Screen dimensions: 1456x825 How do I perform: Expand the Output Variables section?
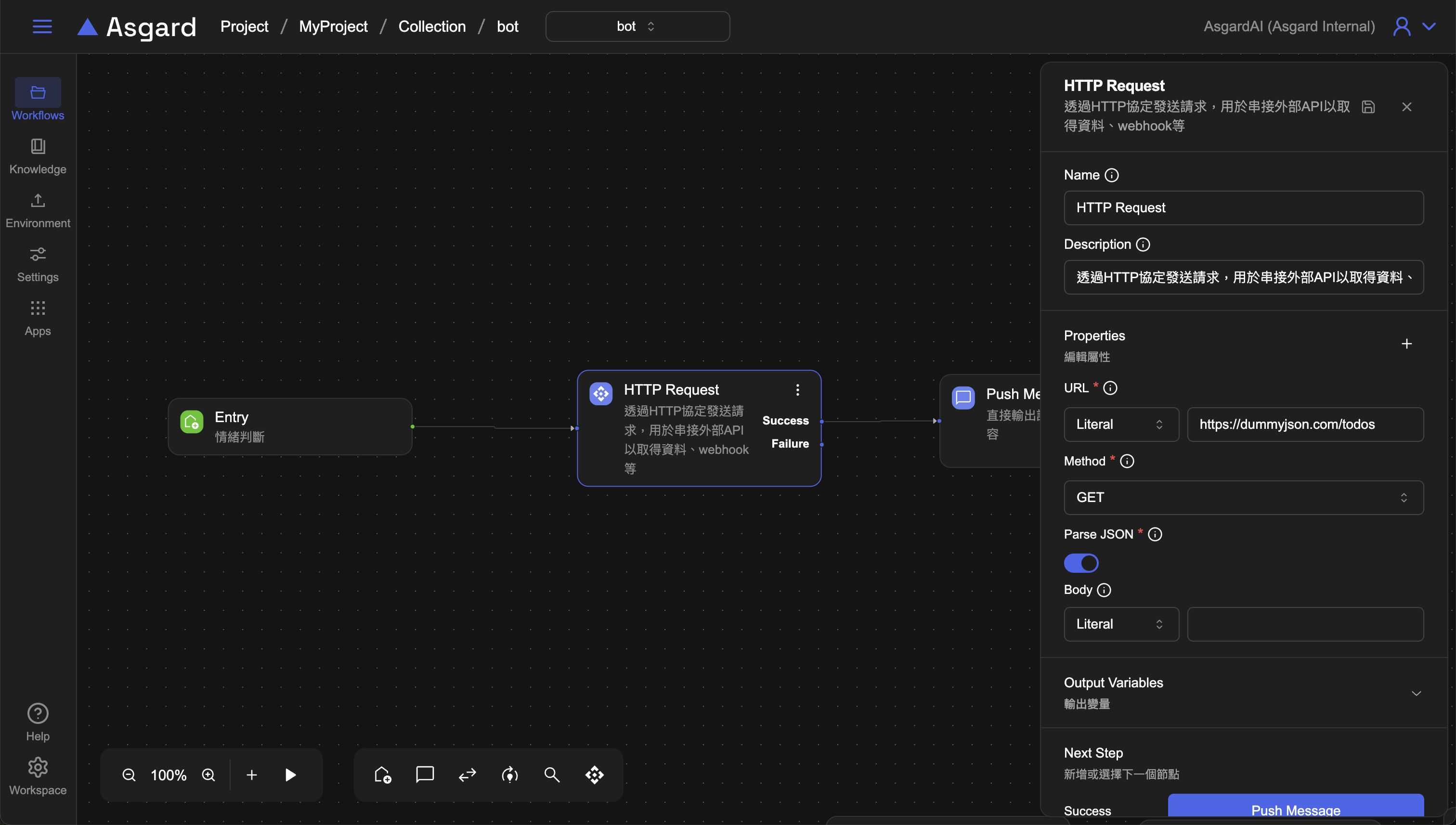tap(1416, 693)
